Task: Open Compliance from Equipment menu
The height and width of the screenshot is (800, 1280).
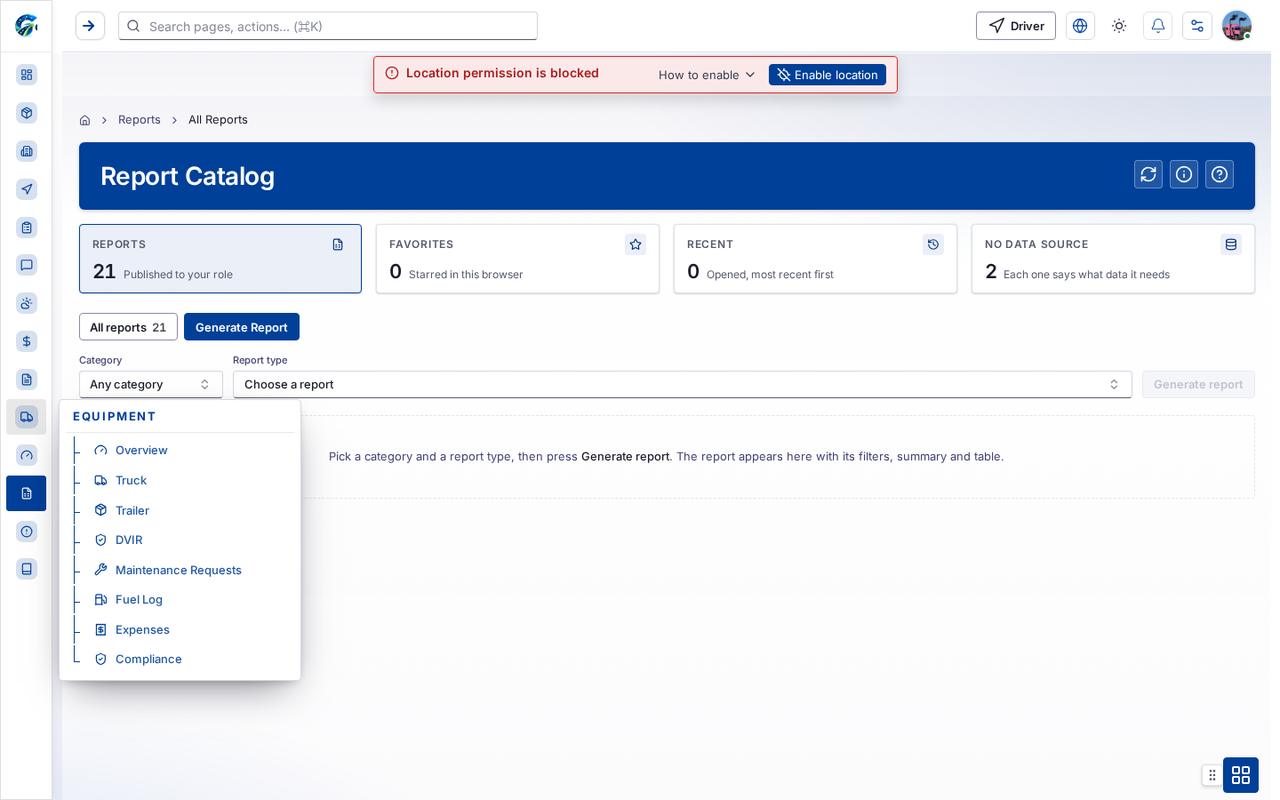Action: pyautogui.click(x=148, y=659)
